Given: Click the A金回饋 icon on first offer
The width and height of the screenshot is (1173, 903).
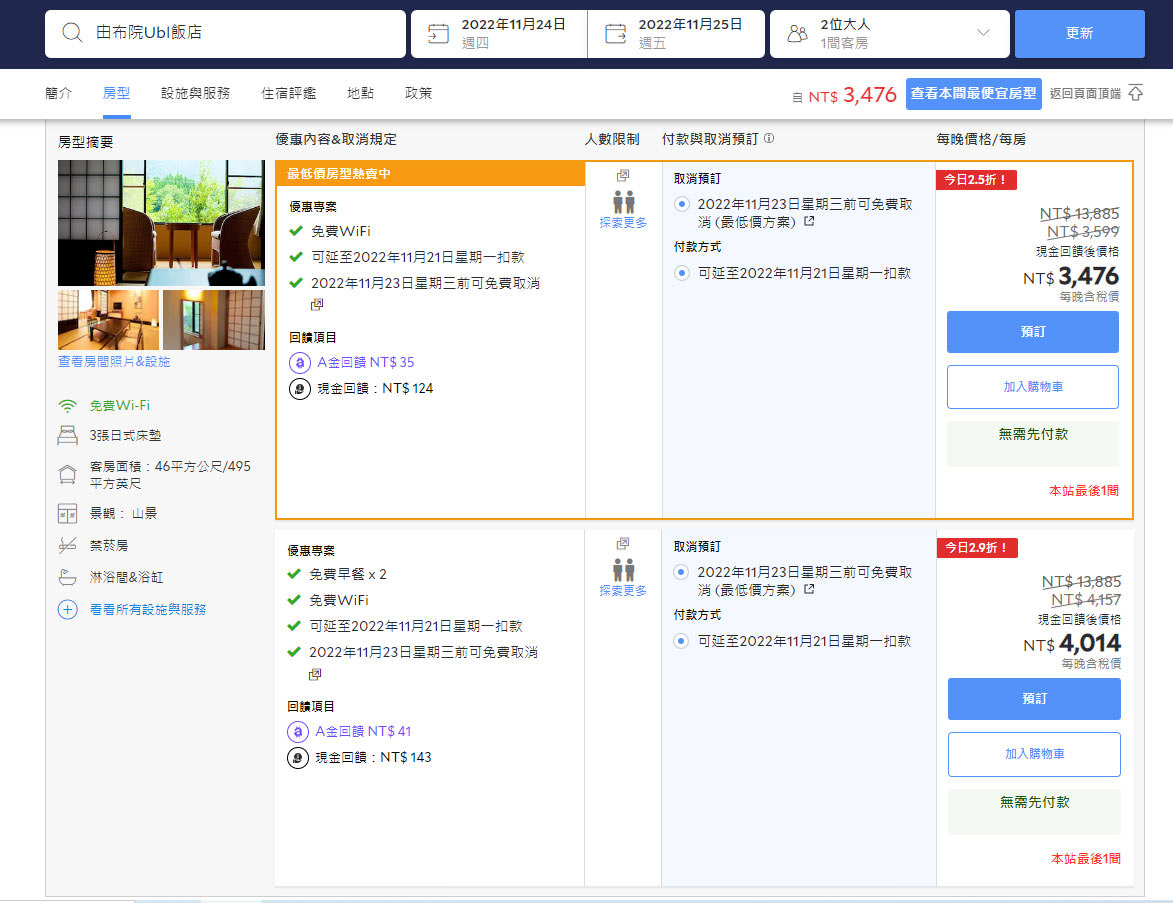Looking at the screenshot, I should pyautogui.click(x=299, y=361).
